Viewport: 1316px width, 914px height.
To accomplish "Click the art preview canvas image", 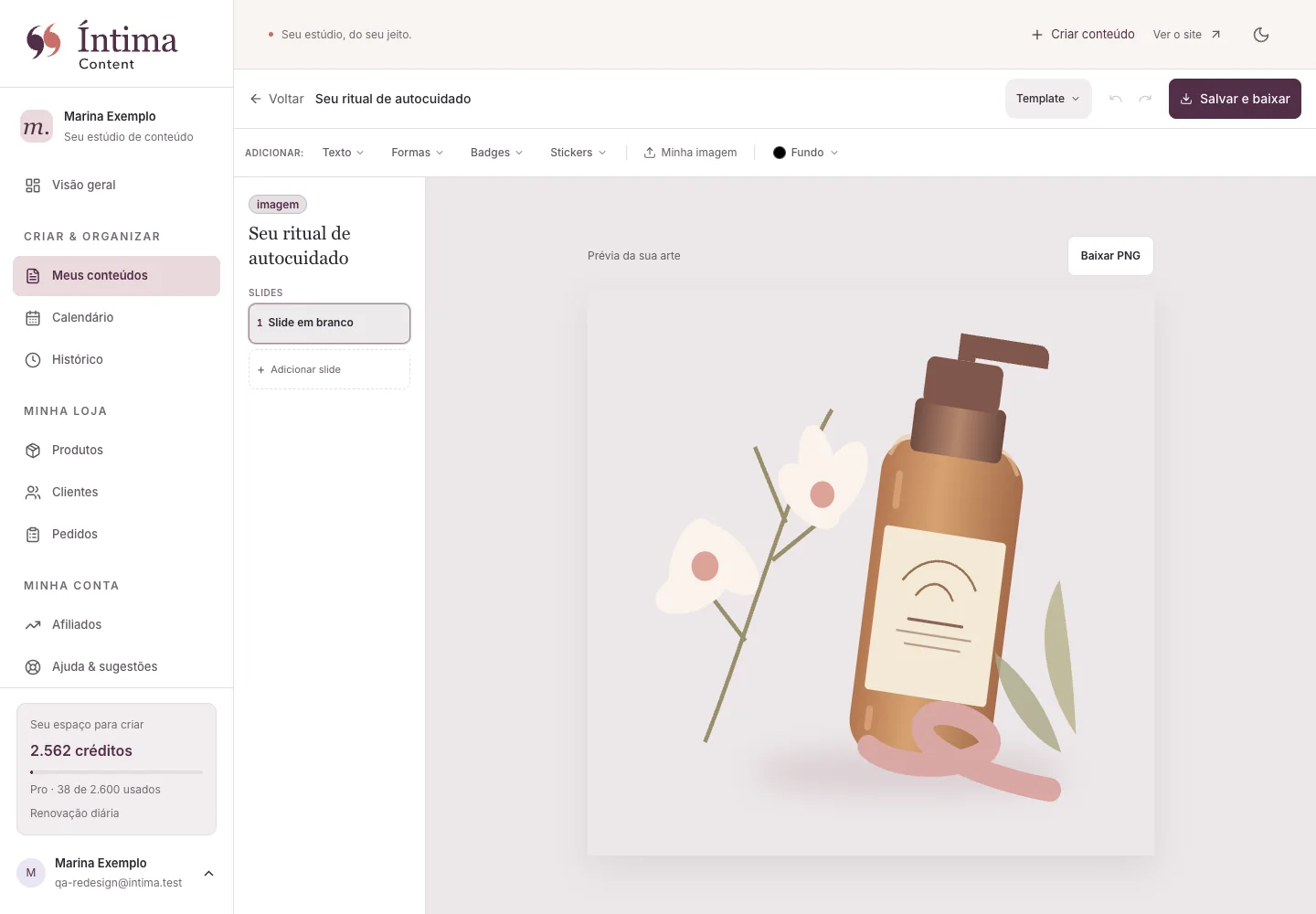I will 870,572.
